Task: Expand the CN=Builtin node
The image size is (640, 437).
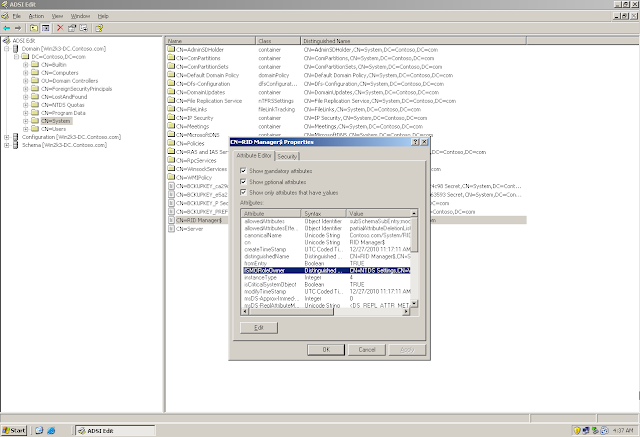Action: pyautogui.click(x=26, y=65)
